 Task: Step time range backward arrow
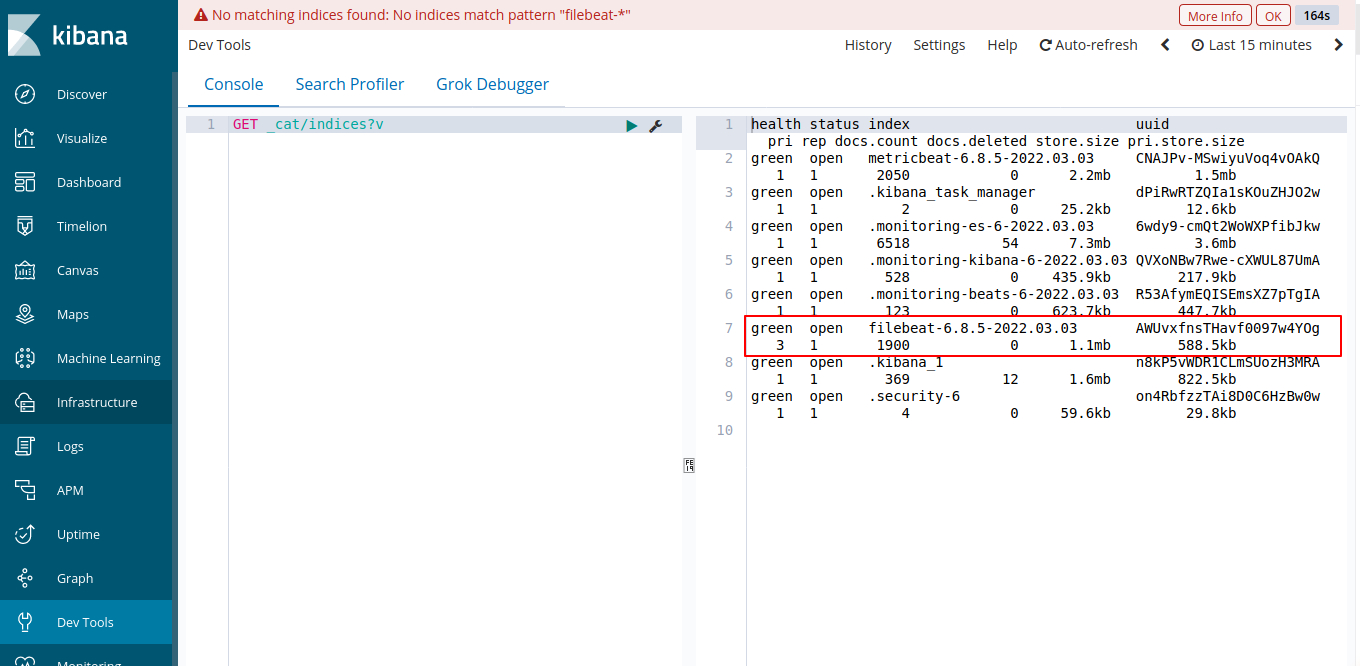[1165, 45]
